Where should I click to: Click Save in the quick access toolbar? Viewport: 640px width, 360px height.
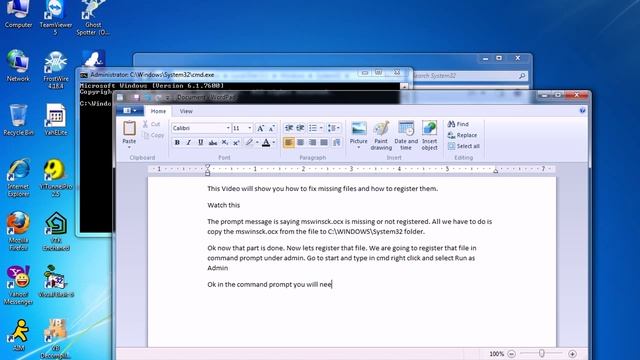tap(137, 98)
